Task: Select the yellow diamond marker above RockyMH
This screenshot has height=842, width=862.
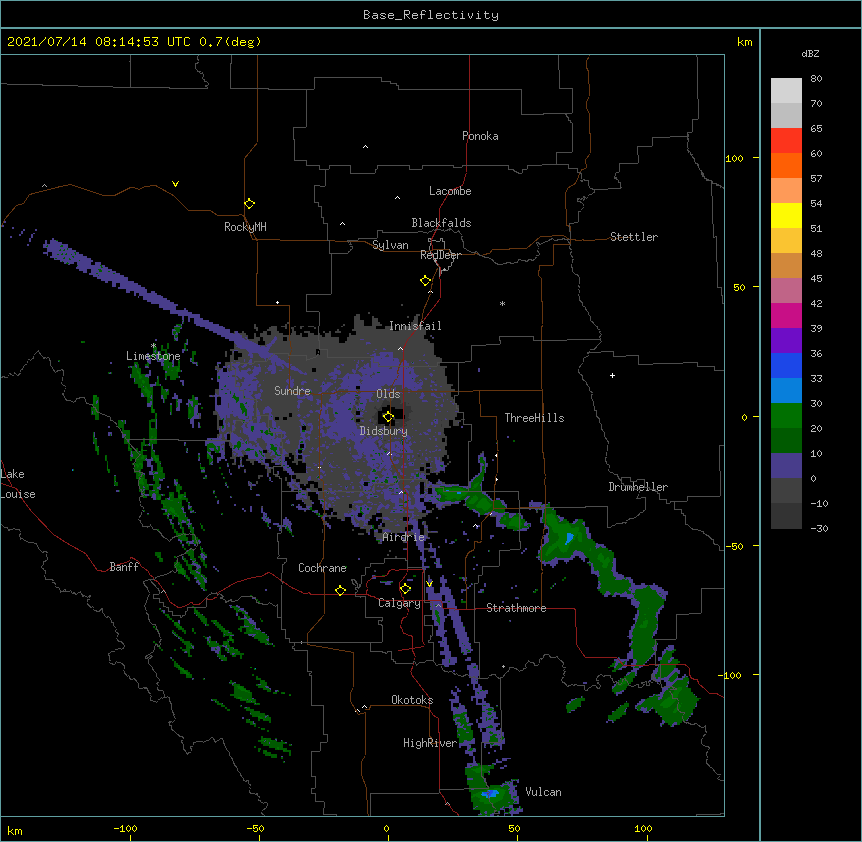Action: point(249,203)
